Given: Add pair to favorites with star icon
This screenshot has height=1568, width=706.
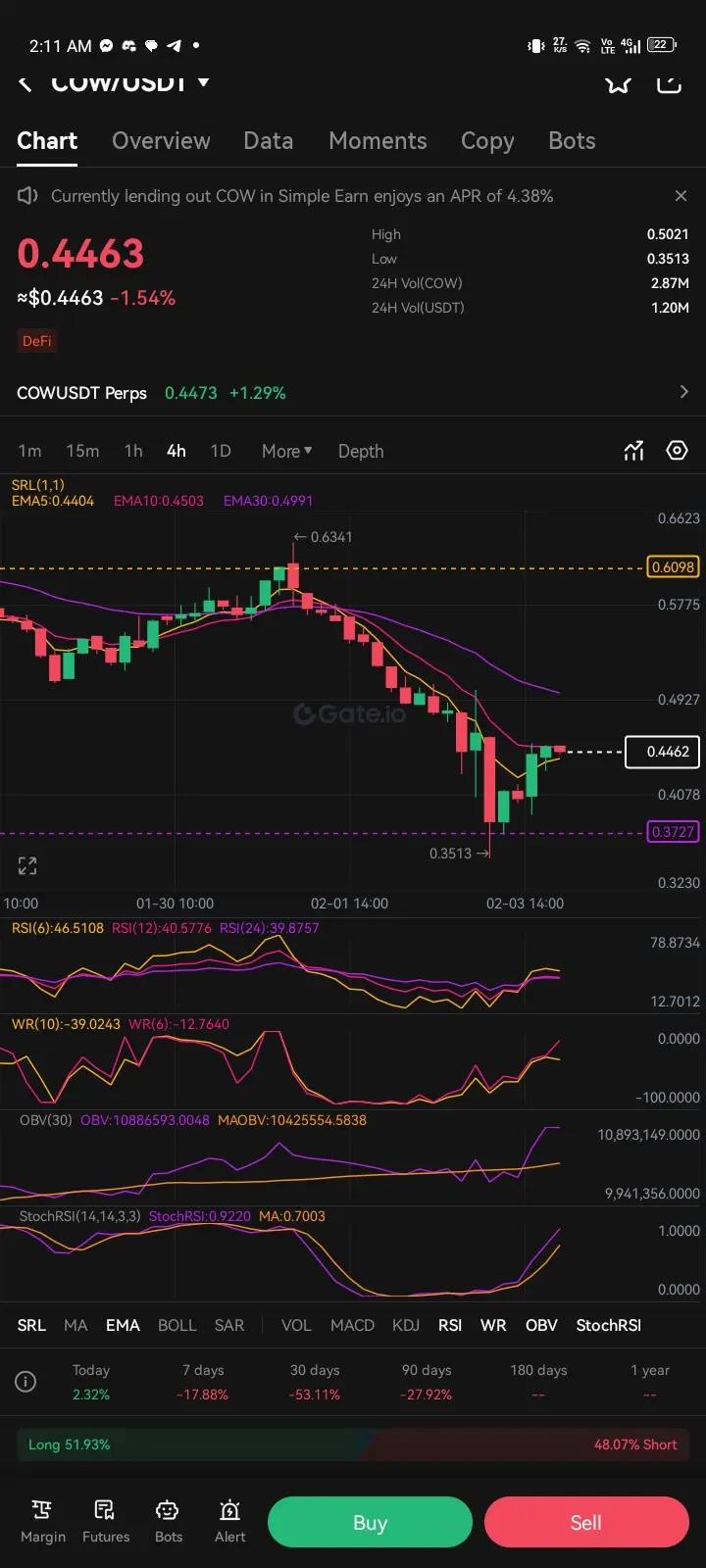Looking at the screenshot, I should [618, 82].
